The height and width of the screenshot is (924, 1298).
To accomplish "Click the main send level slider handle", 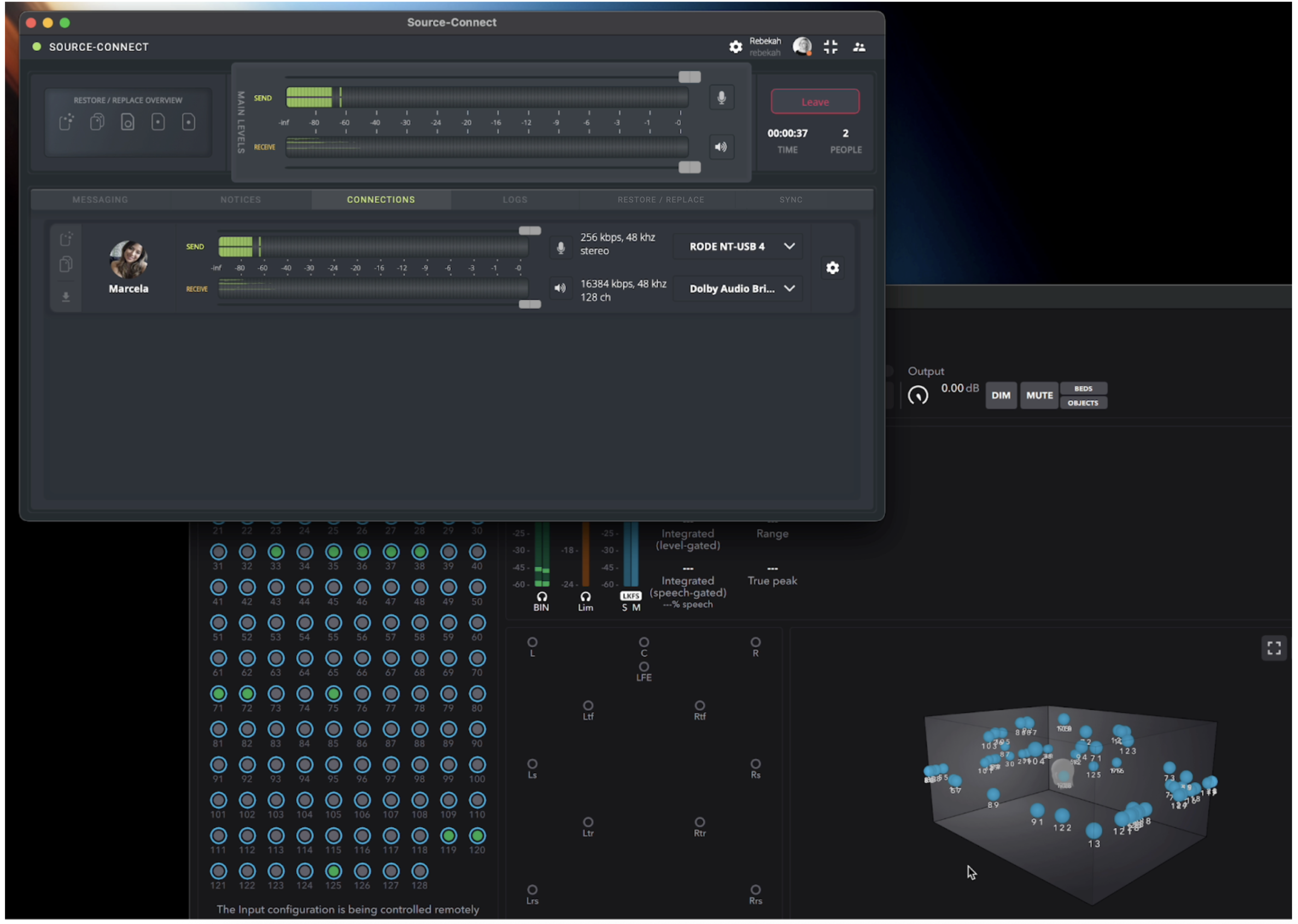I will (689, 77).
